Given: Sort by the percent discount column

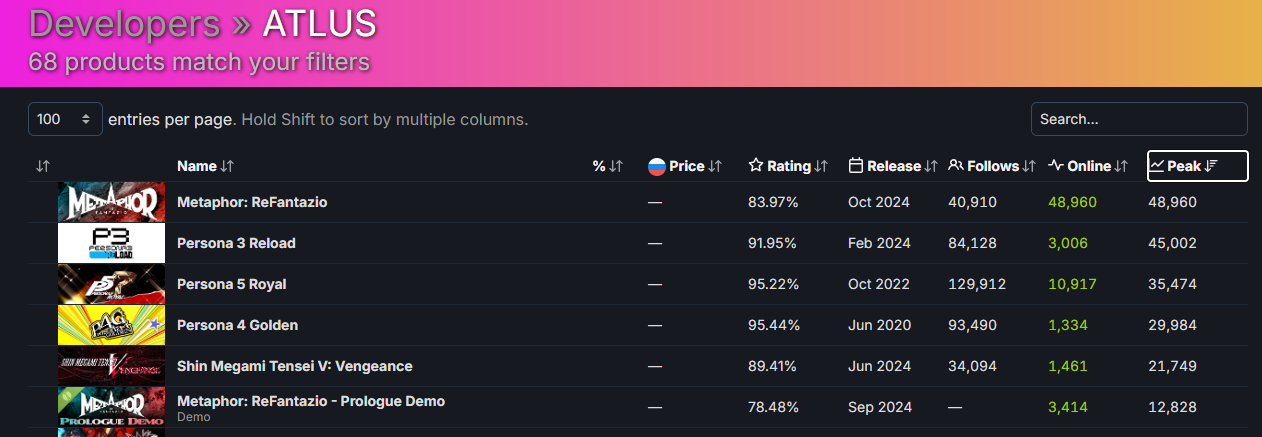Looking at the screenshot, I should (x=608, y=166).
